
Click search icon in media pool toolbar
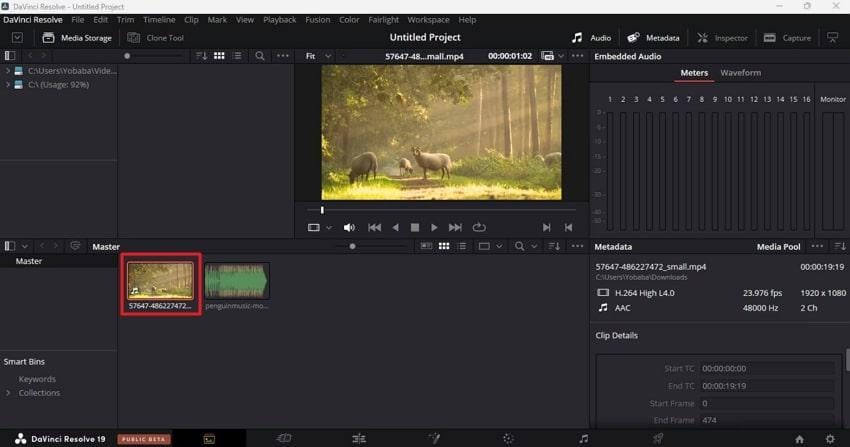(519, 247)
